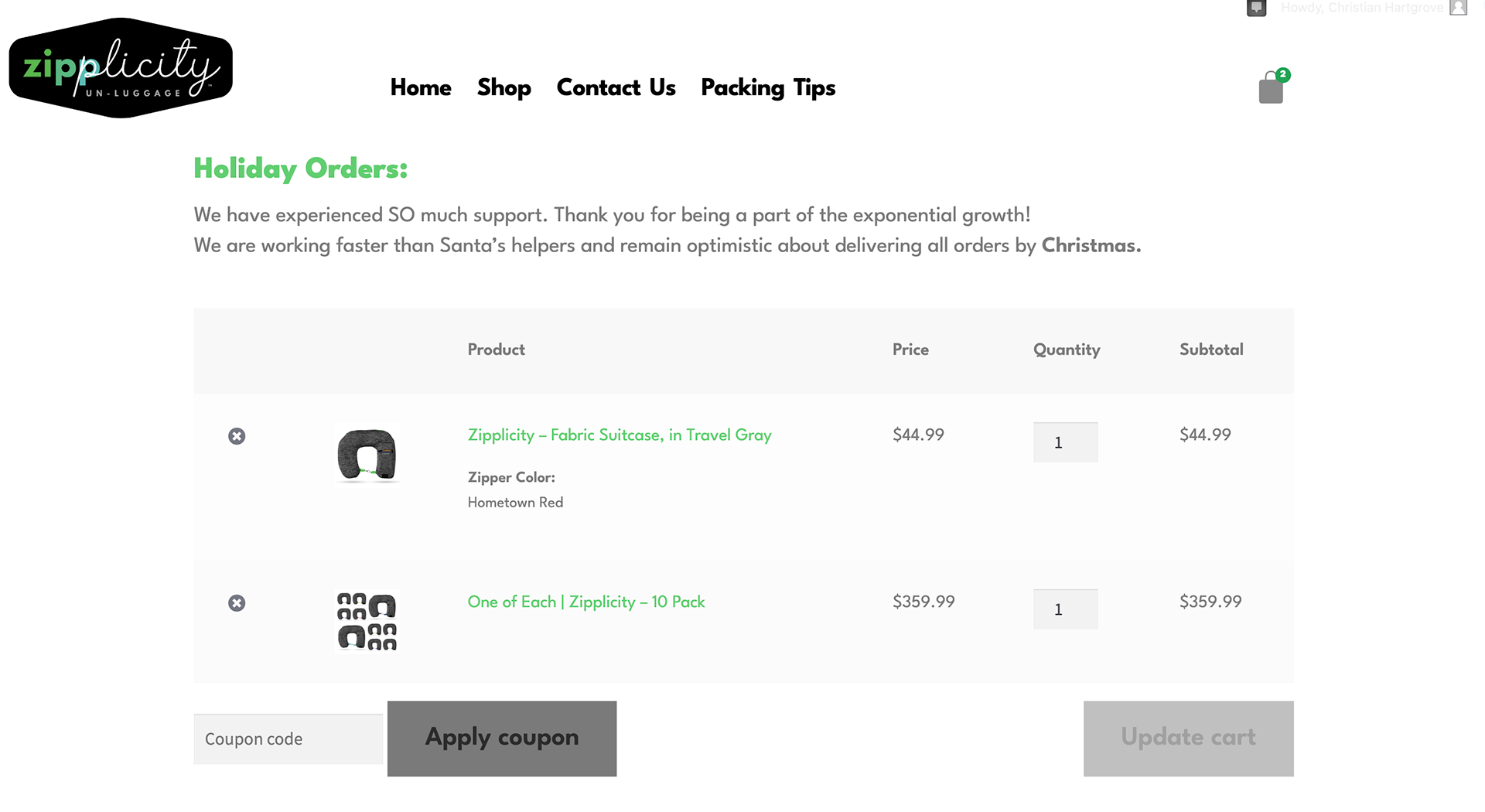Open the Packing Tips page

(x=768, y=88)
